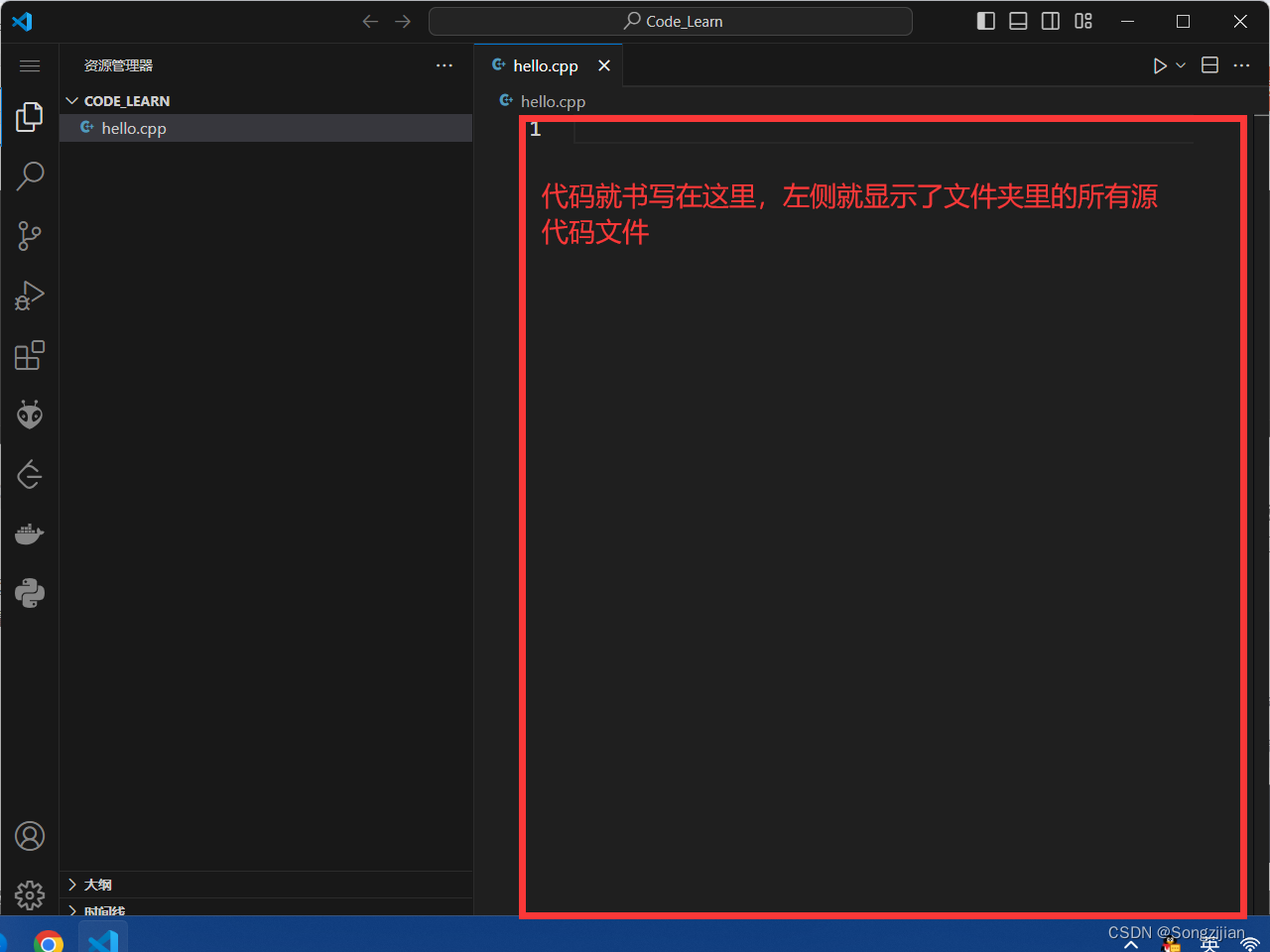Open the PlatformIO alien icon panel
Screen dimensions: 1270x952
click(x=30, y=415)
